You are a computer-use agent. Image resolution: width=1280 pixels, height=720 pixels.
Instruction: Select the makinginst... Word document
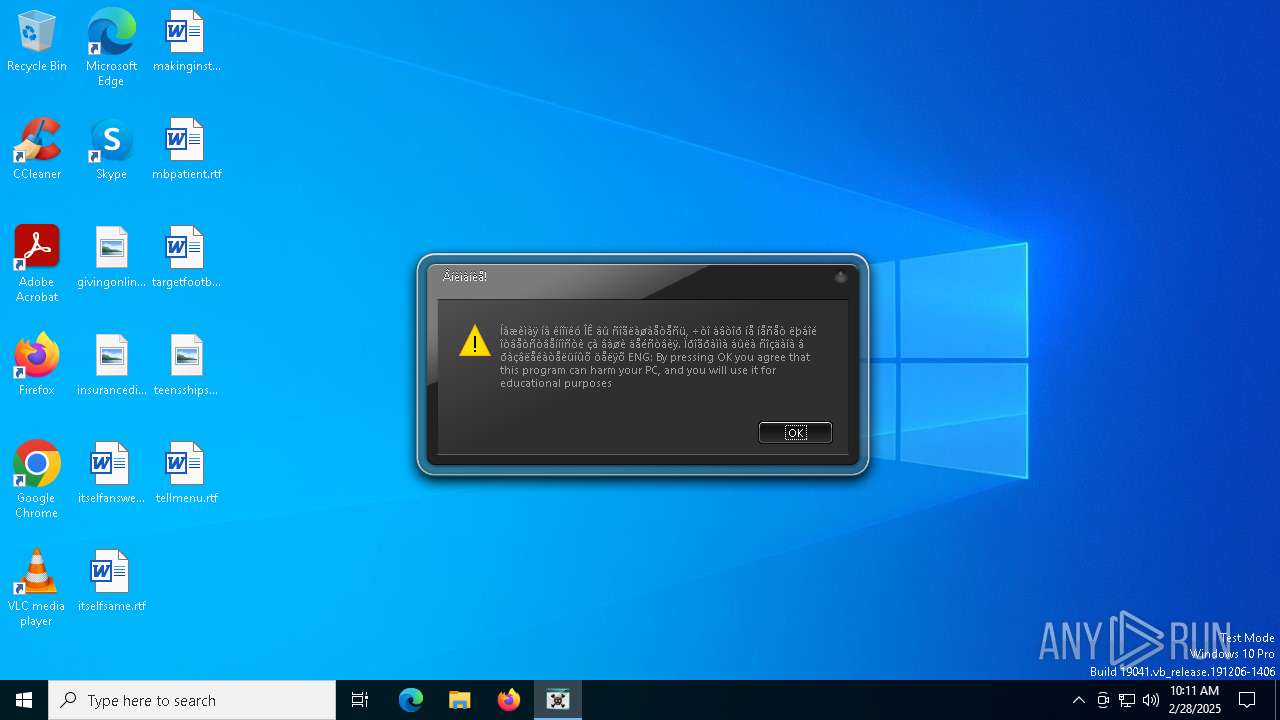186,42
